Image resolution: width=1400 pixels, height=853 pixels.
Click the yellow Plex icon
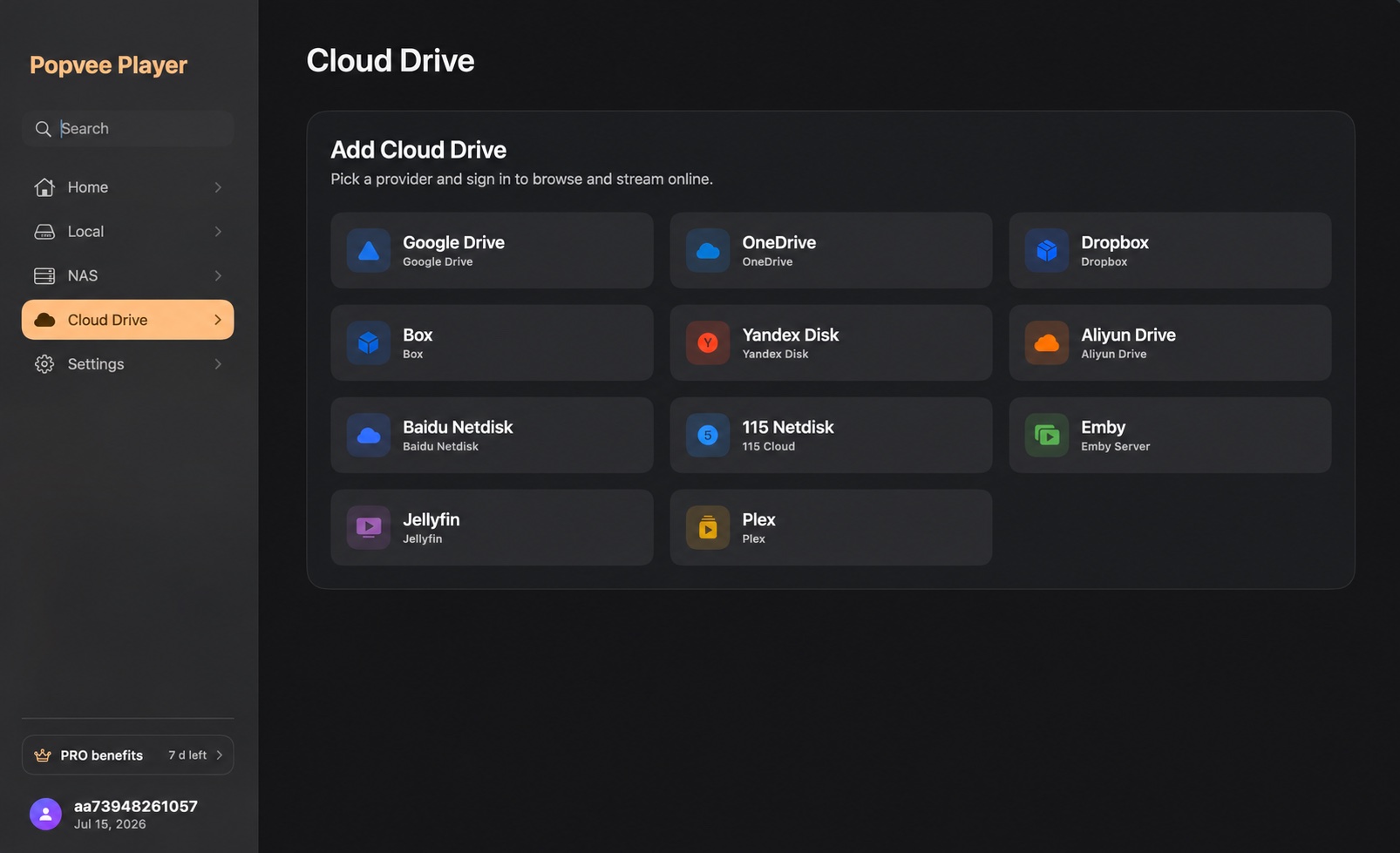pyautogui.click(x=708, y=528)
